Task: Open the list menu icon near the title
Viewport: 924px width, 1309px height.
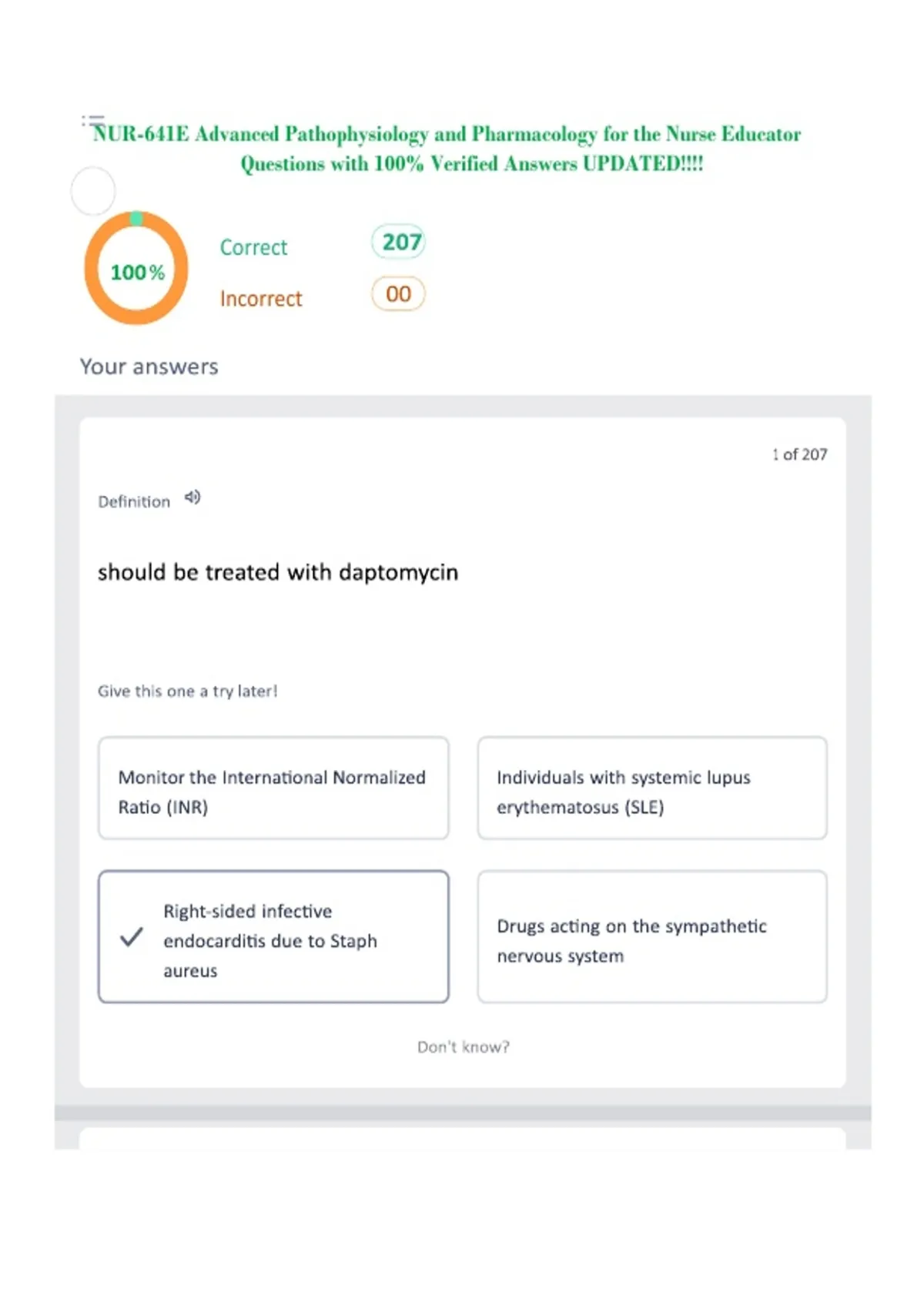Action: 93,121
